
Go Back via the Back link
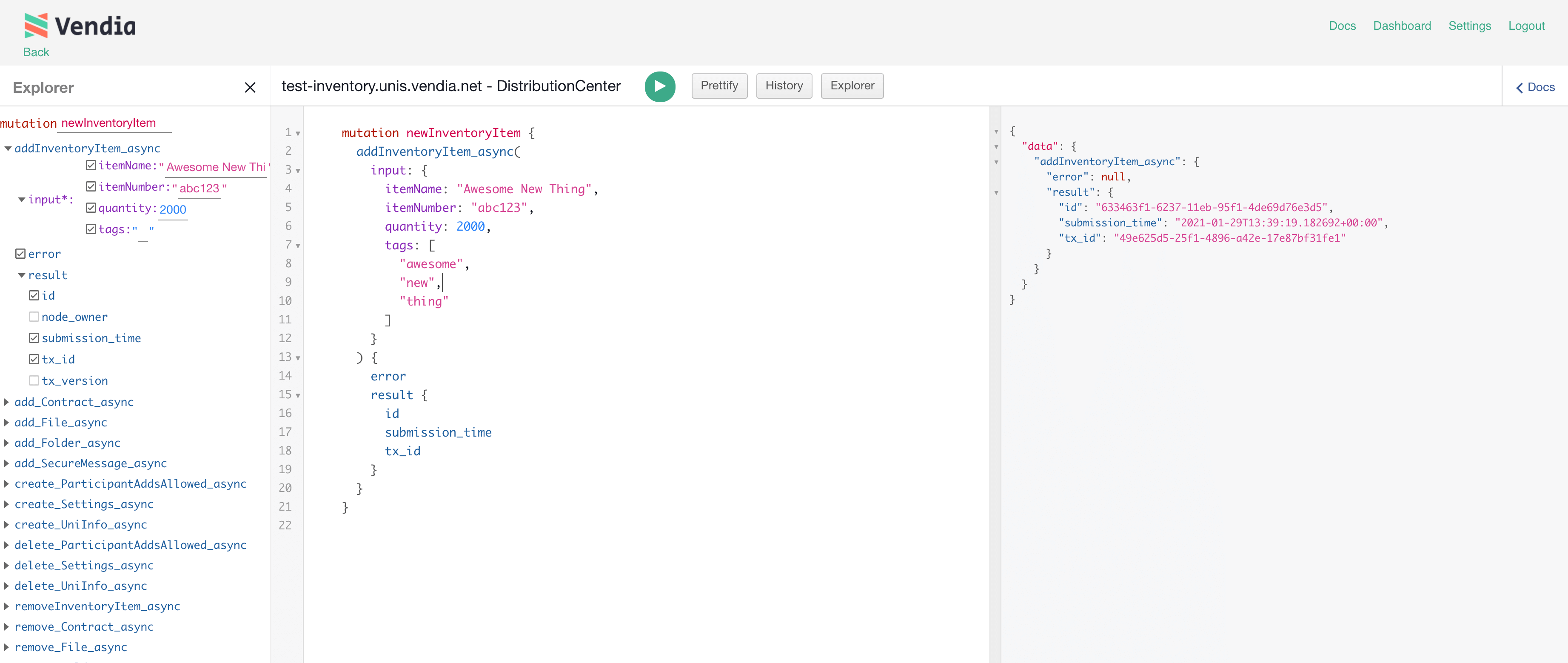click(36, 52)
